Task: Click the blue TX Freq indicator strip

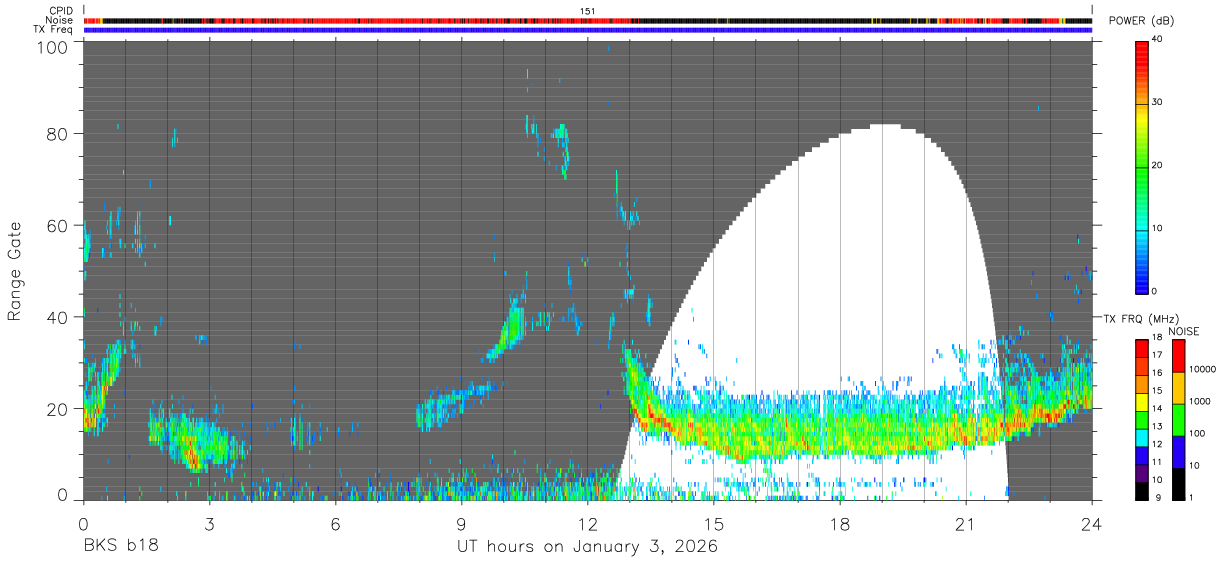Action: 588,30
